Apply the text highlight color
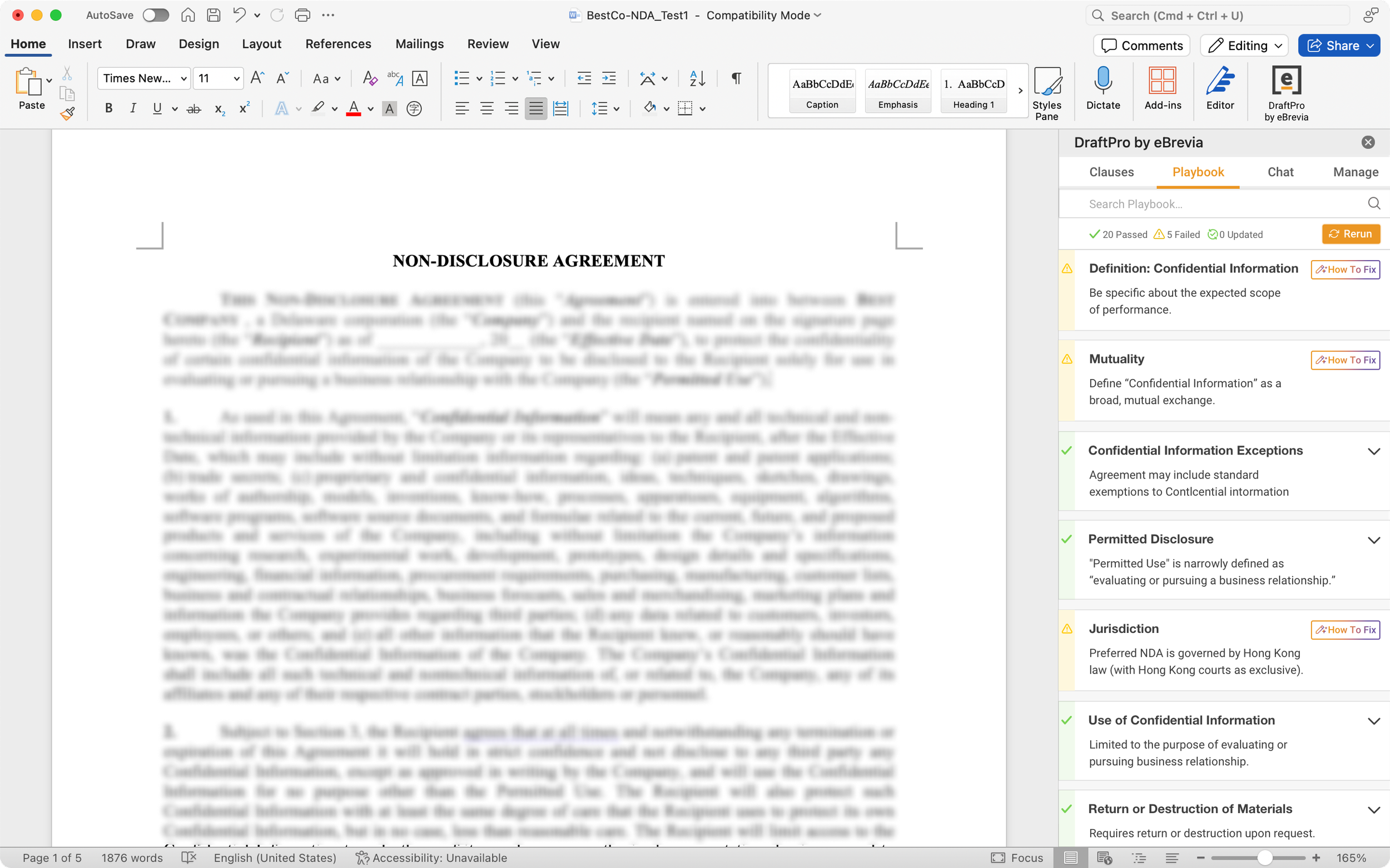 317,108
